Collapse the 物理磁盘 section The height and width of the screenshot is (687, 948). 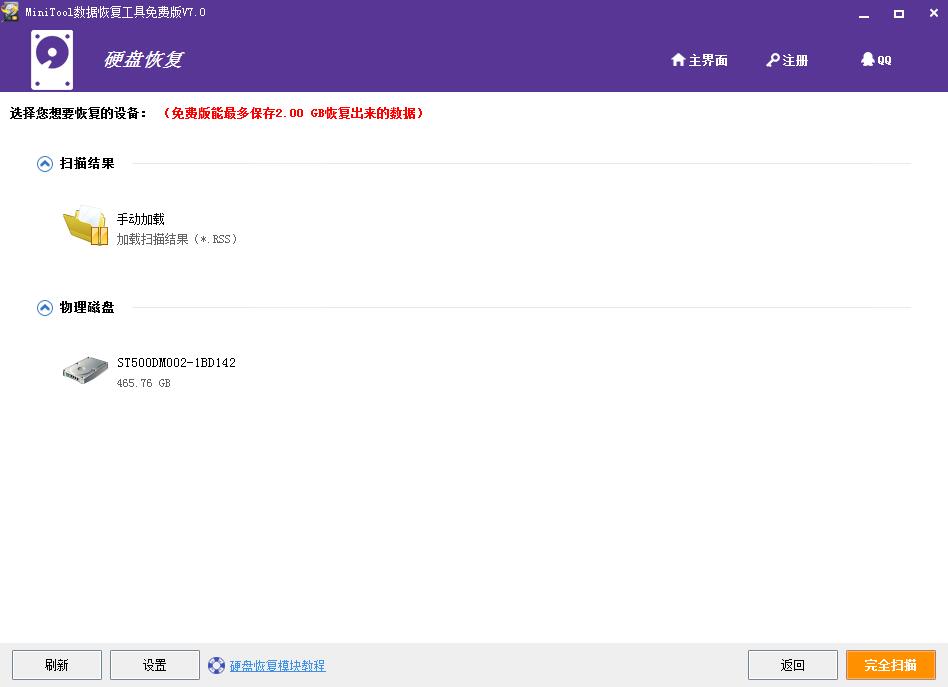tap(45, 308)
